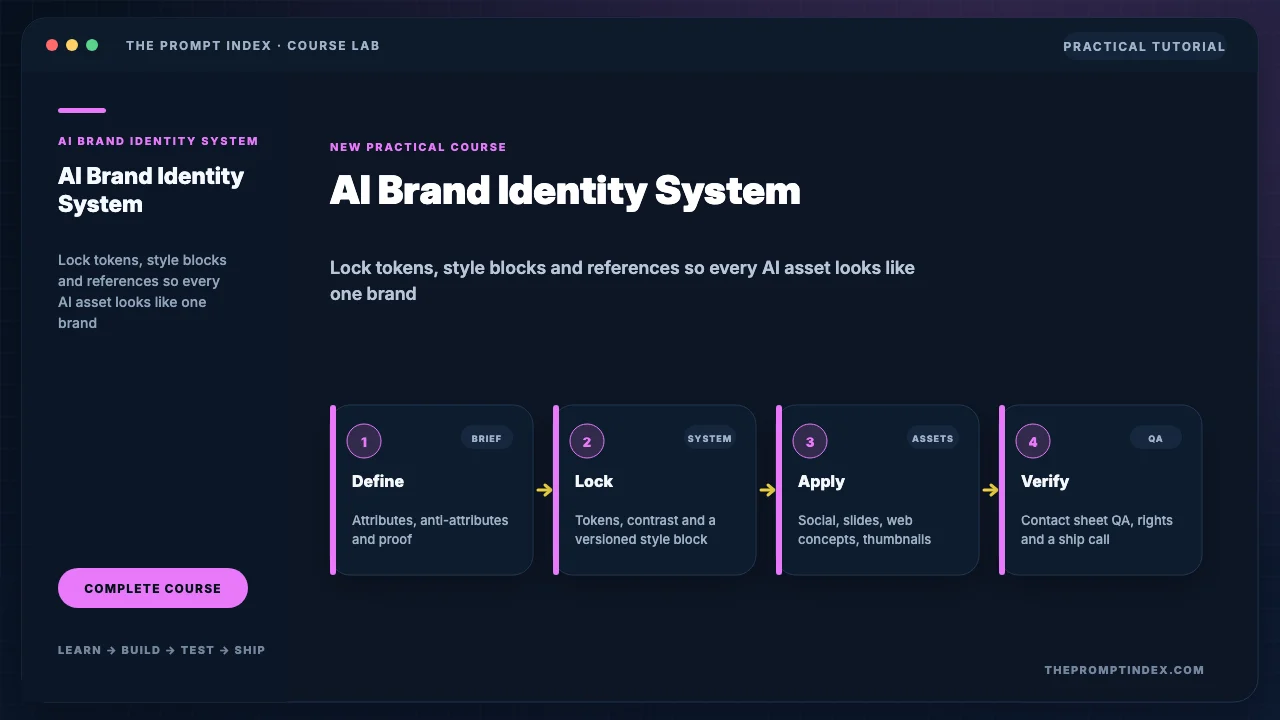This screenshot has height=720, width=1280.
Task: Click the main AI Brand Identity System headline
Action: (x=565, y=191)
